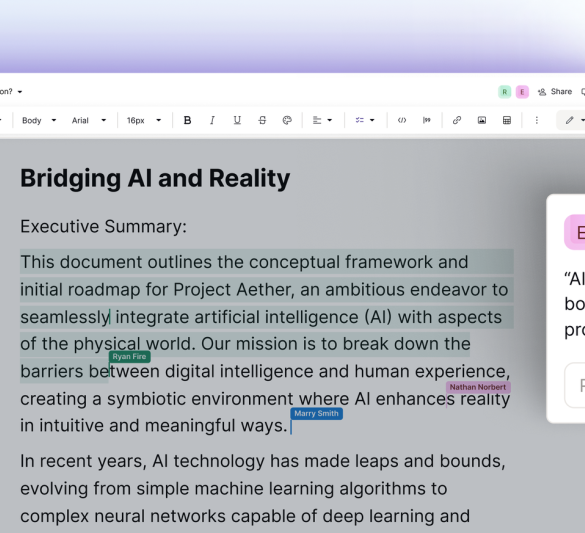Image resolution: width=585 pixels, height=533 pixels.
Task: Open the checklist type menu
Action: pyautogui.click(x=365, y=120)
